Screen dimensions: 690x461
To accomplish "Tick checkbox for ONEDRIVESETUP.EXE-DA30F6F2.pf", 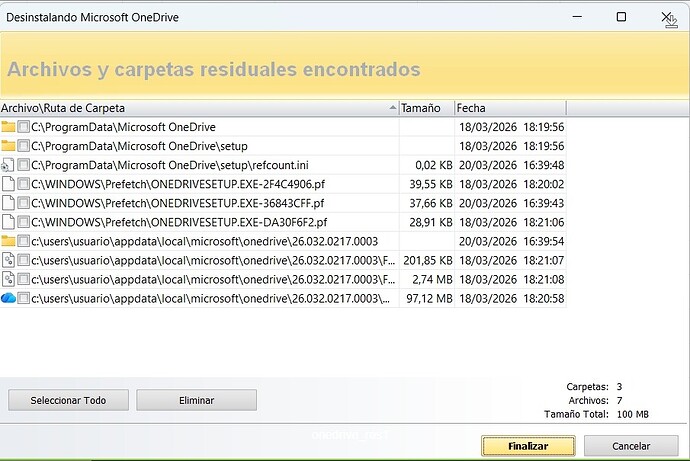I will (x=23, y=222).
